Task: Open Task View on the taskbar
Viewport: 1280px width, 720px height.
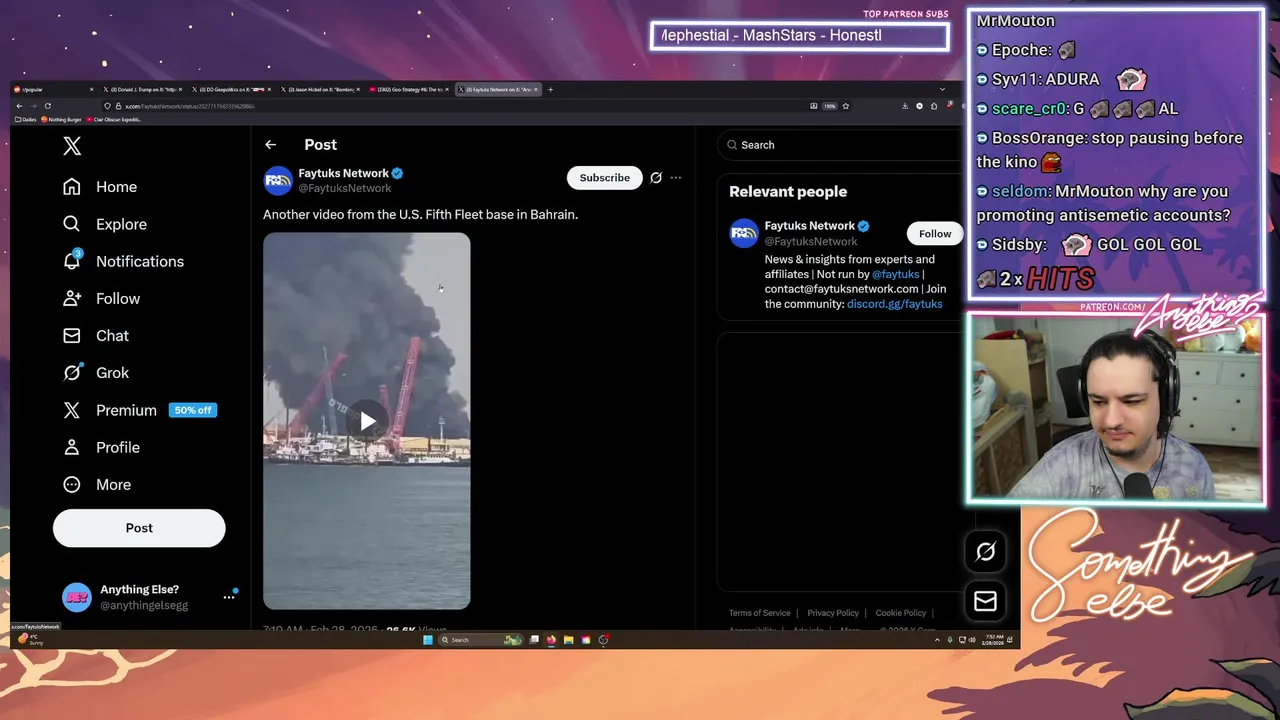Action: coord(534,640)
